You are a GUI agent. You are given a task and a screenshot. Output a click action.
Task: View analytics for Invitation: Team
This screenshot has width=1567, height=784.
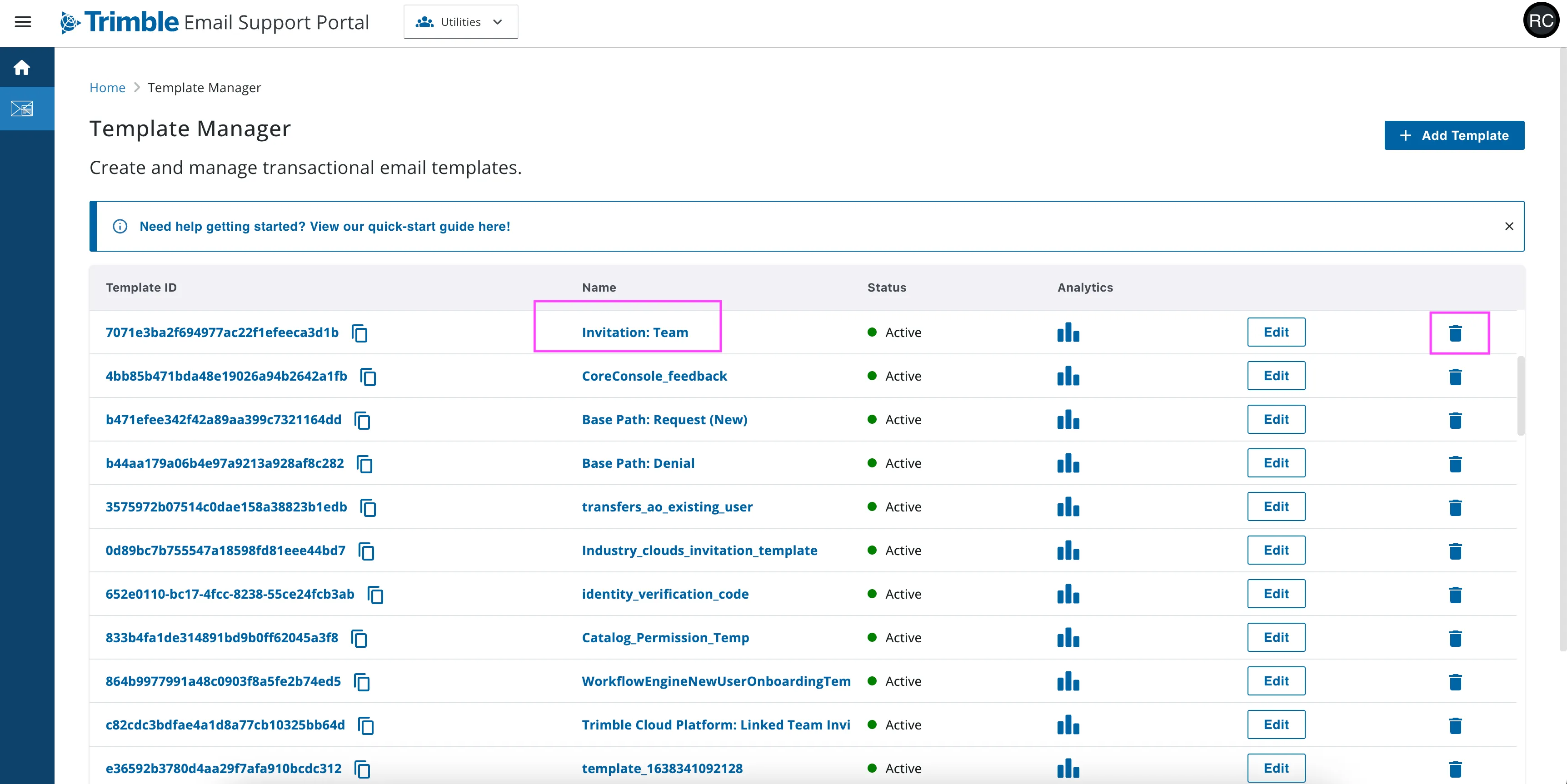tap(1068, 332)
